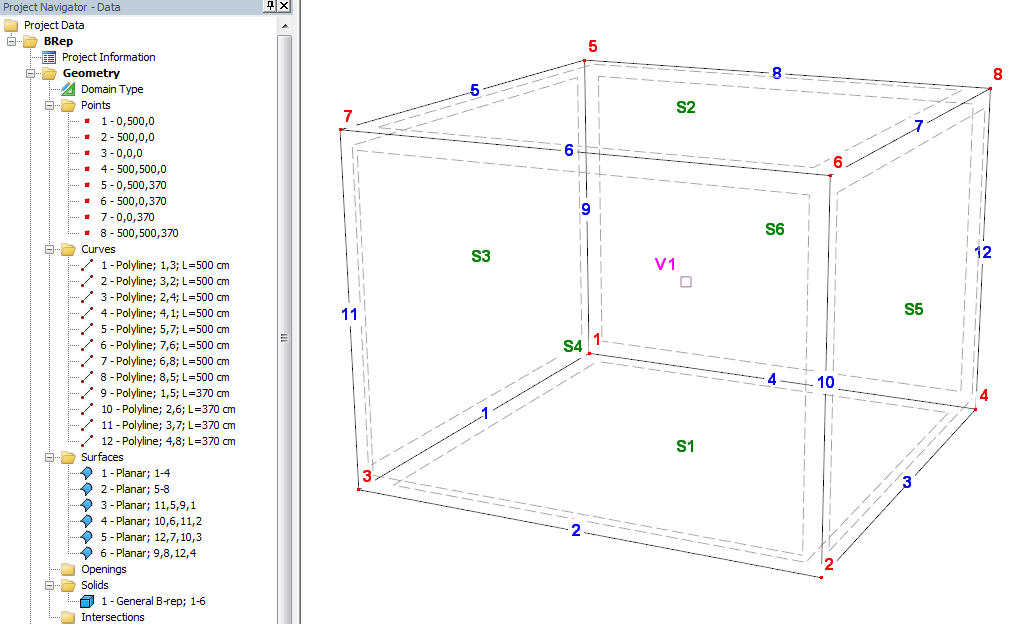1029x627 pixels.
Task: Collapse the Surfaces folder expander
Action: (49, 458)
